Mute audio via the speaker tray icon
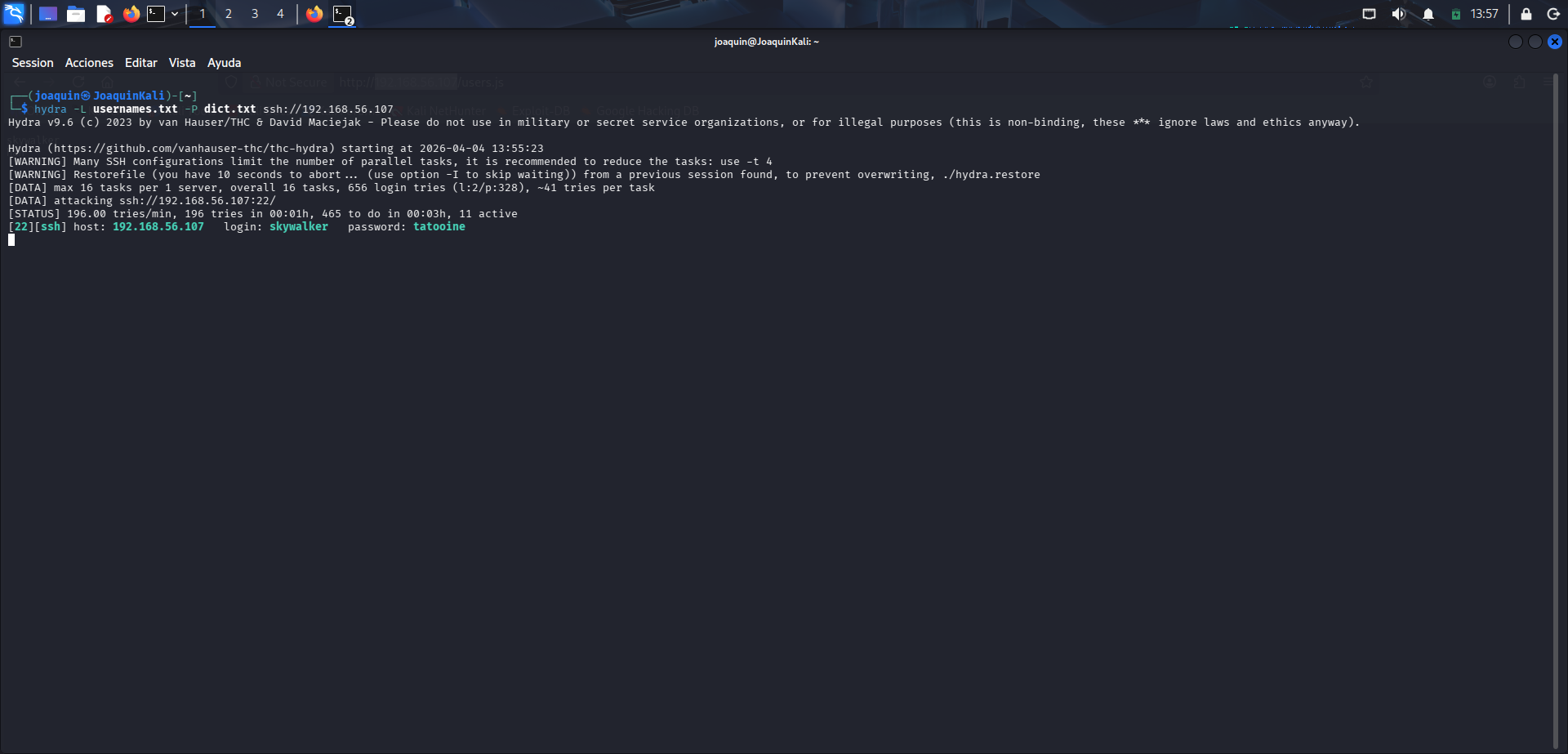The height and width of the screenshot is (754, 1568). coord(1399,13)
